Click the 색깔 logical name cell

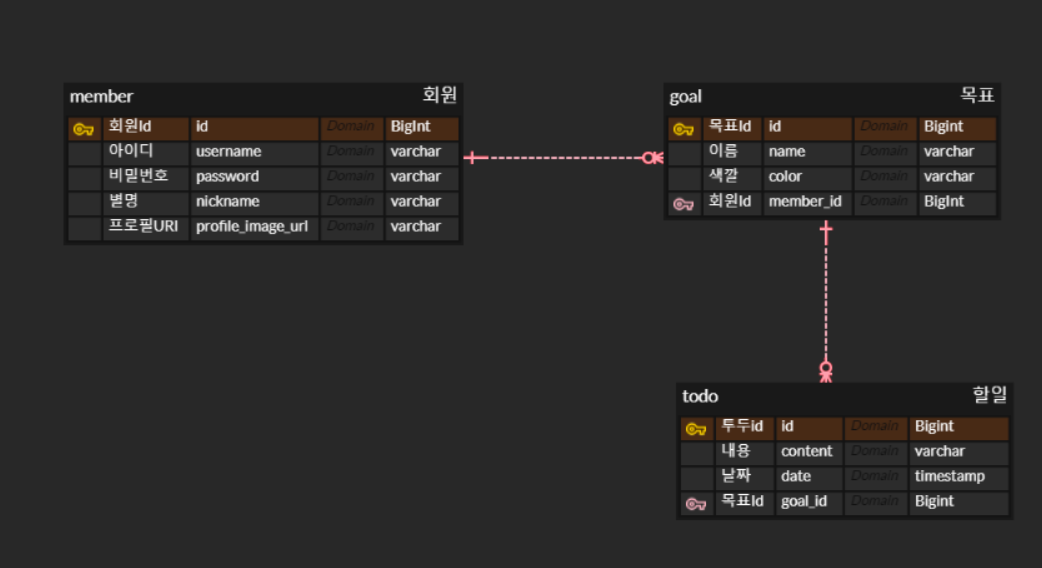pyautogui.click(x=732, y=177)
